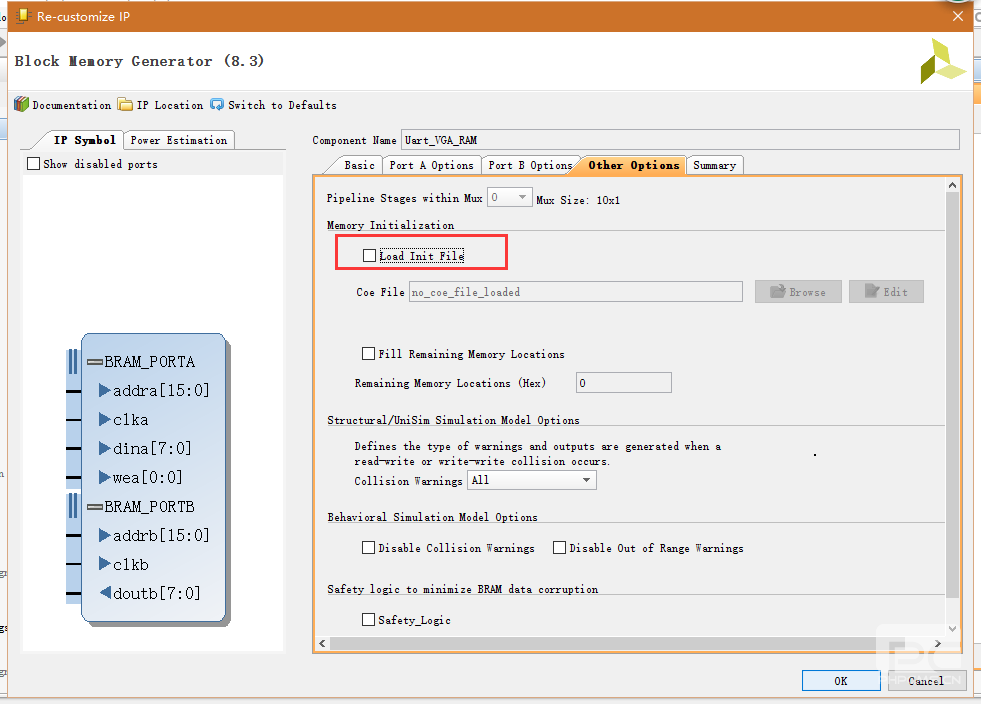Screen dimensions: 981x704
Task: Collapse the BRAM_PORTB interface group
Action: (95, 507)
